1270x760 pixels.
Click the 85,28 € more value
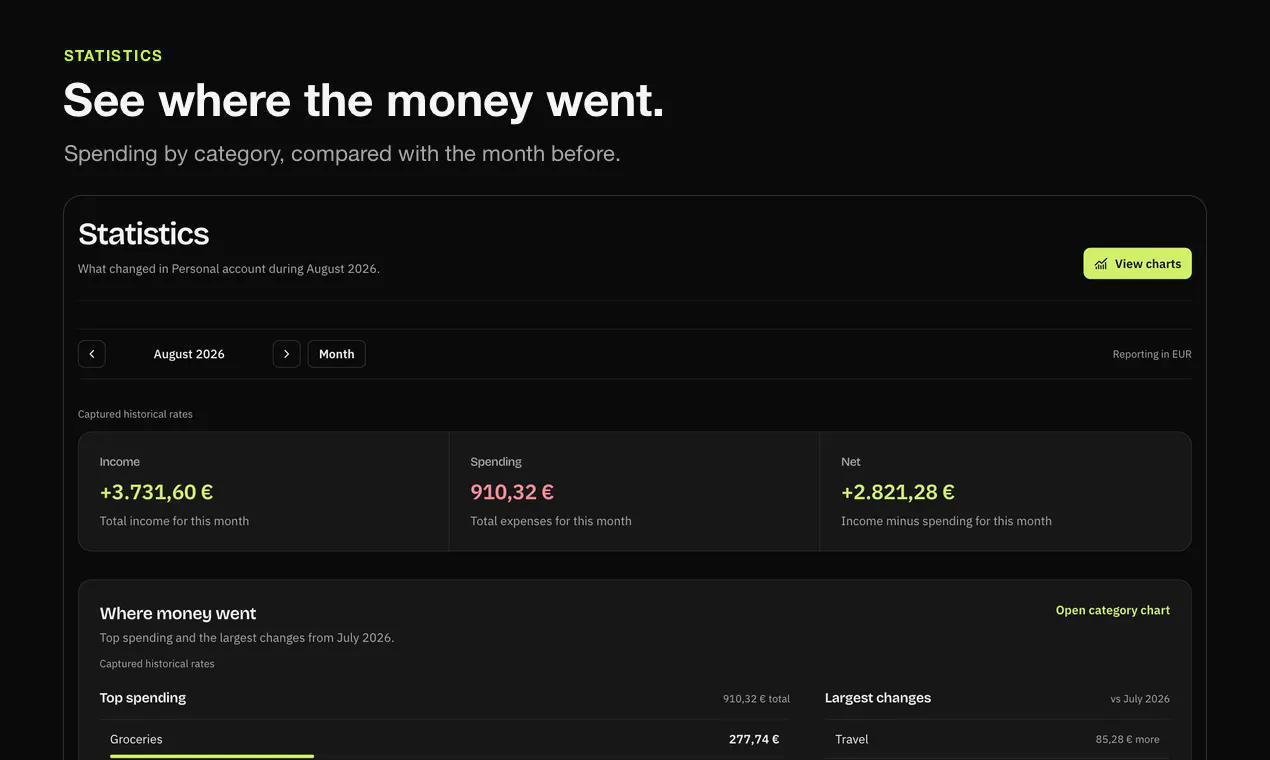(1127, 740)
